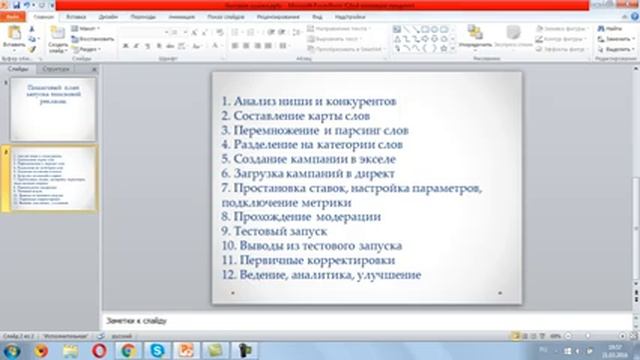Underline text with the Ч icon
640x360 pixels.
point(148,46)
